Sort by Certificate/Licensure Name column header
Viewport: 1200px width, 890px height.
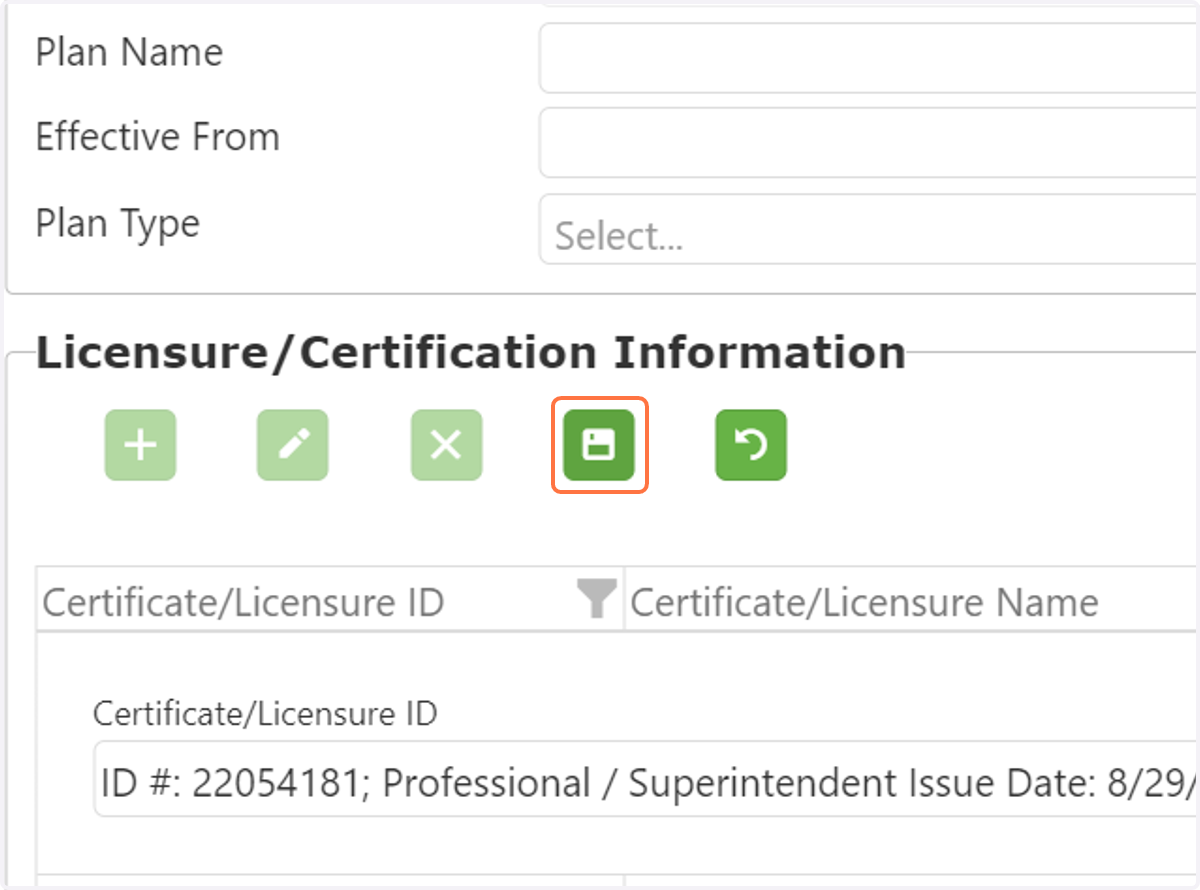click(x=864, y=602)
